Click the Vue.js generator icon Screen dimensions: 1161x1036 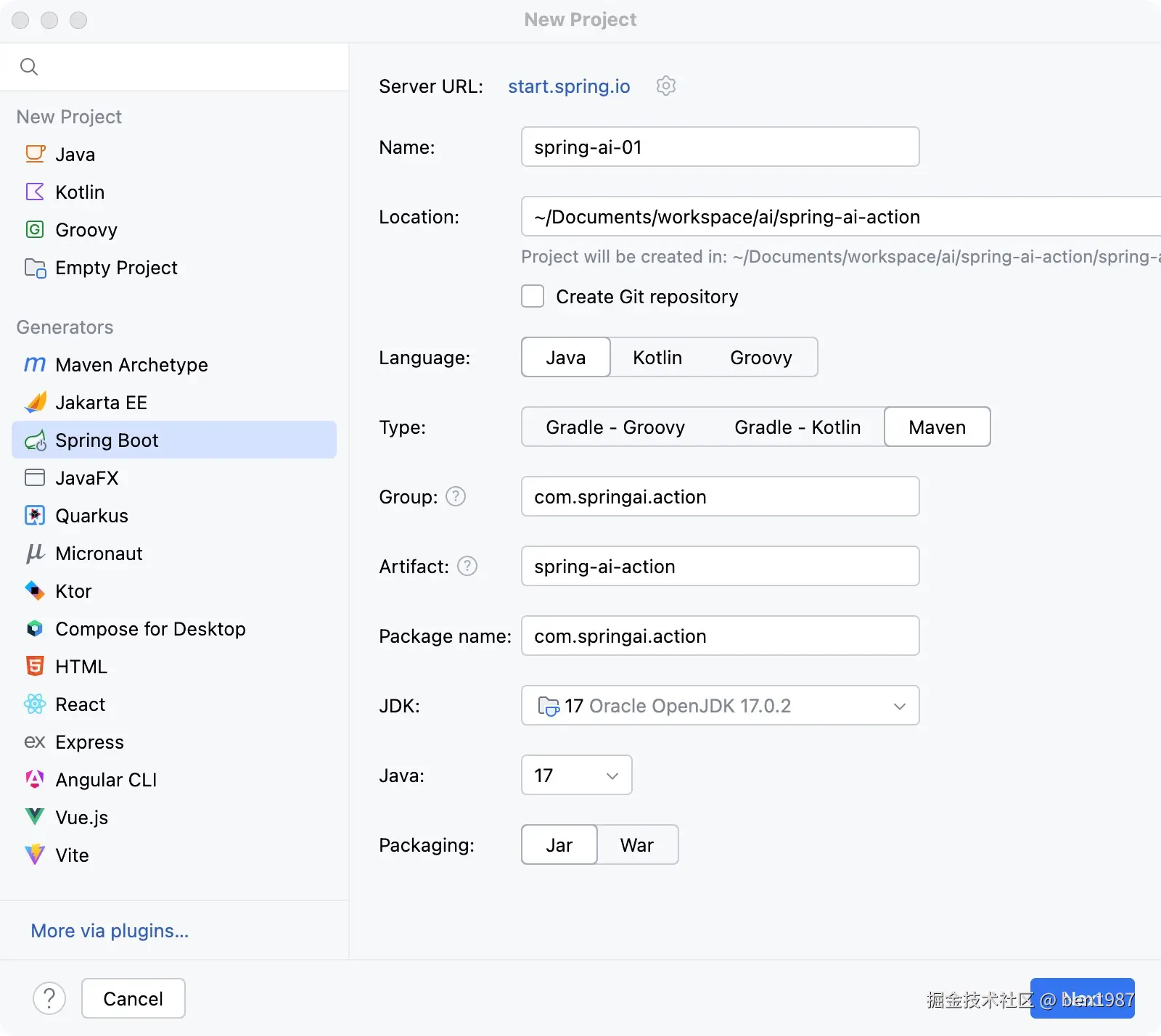[x=35, y=817]
